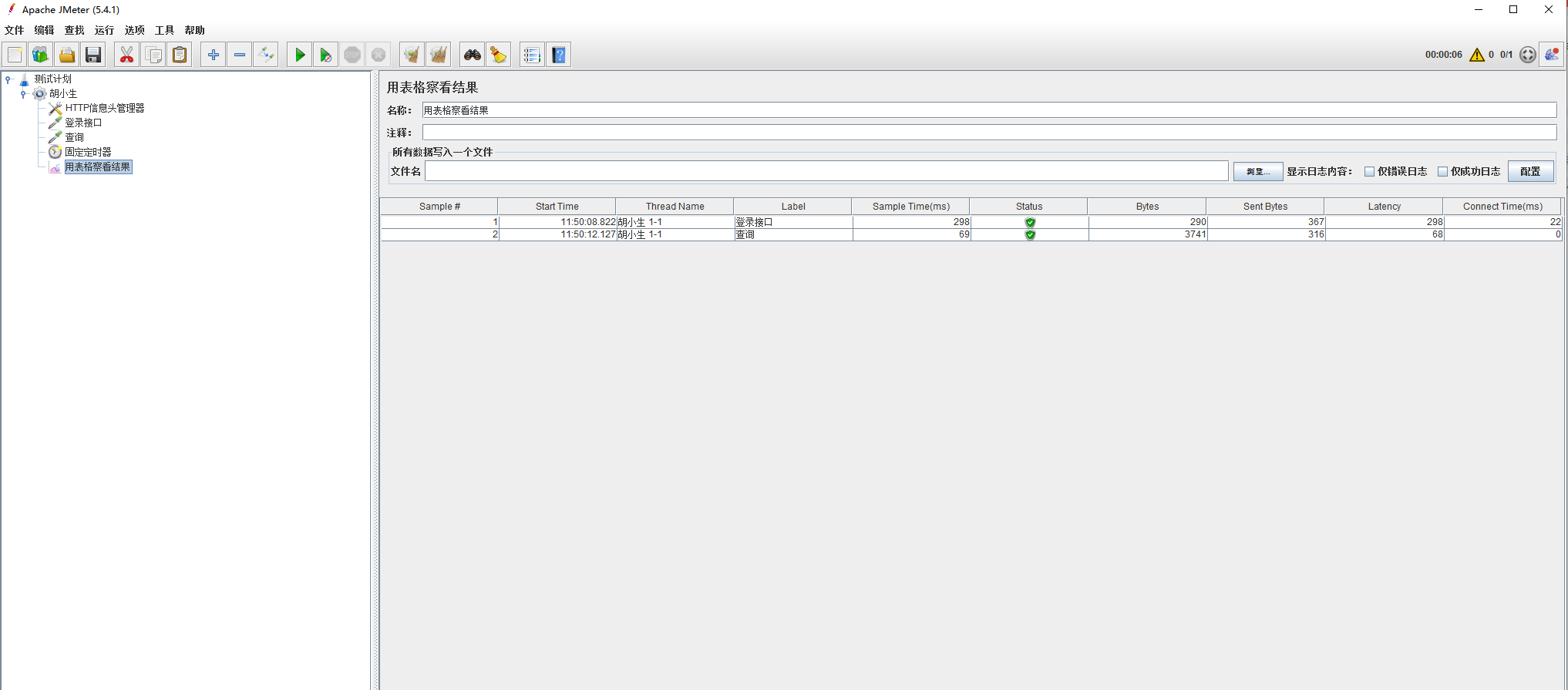Click the New test plan icon
Image resolution: width=1568 pixels, height=690 pixels.
pos(15,55)
